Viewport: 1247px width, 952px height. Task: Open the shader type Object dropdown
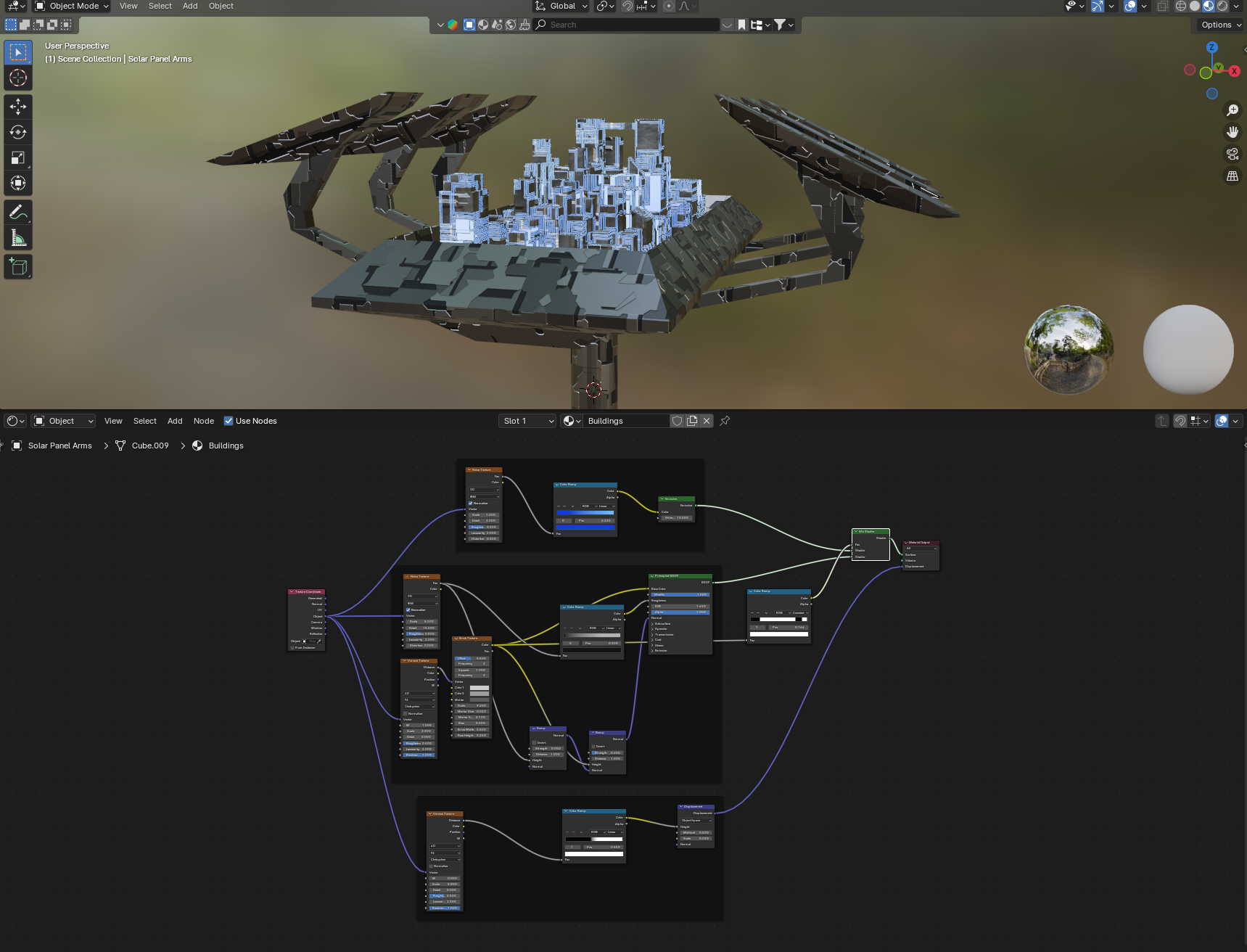tap(63, 421)
